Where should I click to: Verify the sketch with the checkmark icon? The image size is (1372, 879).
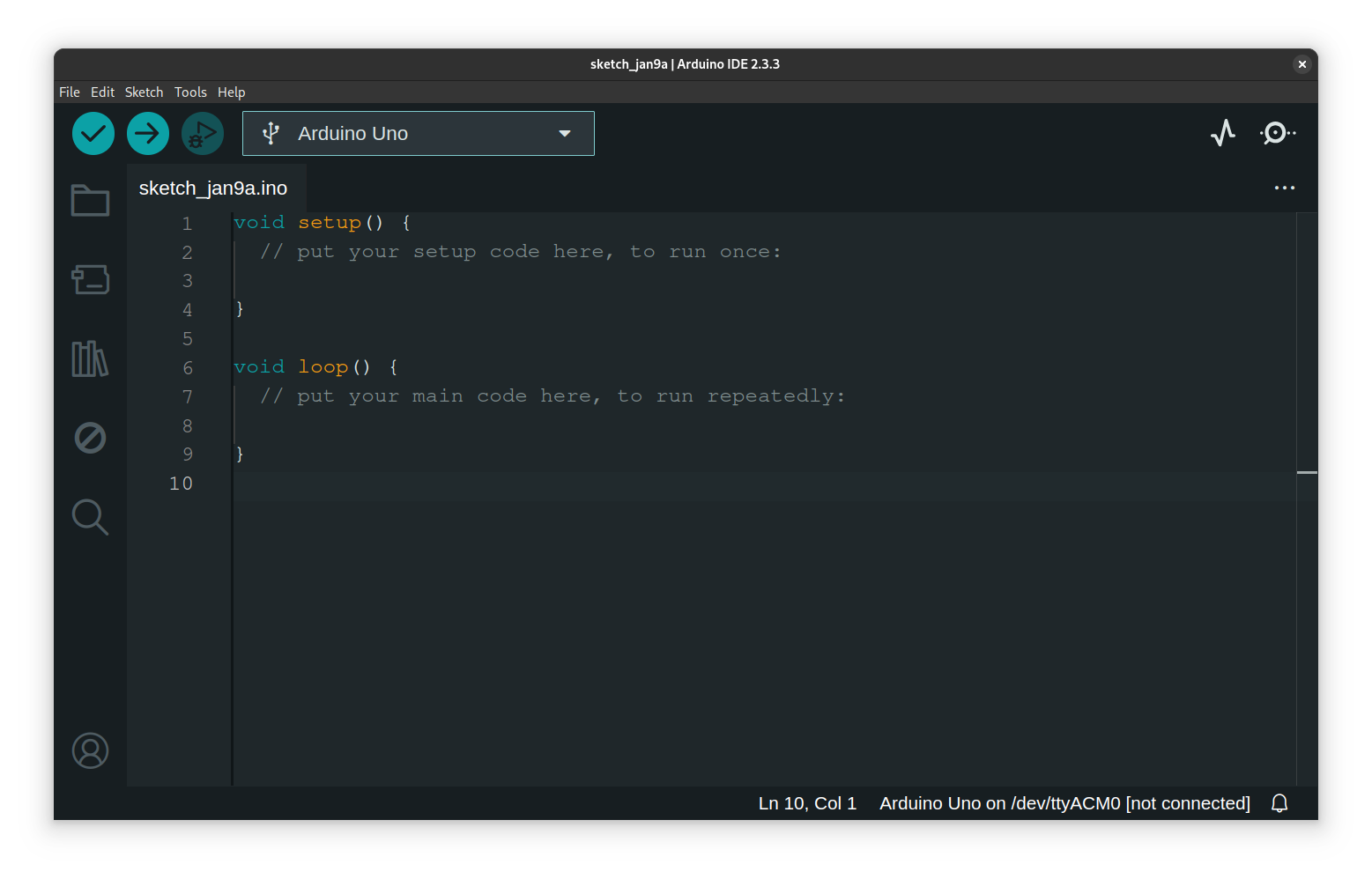pyautogui.click(x=93, y=133)
